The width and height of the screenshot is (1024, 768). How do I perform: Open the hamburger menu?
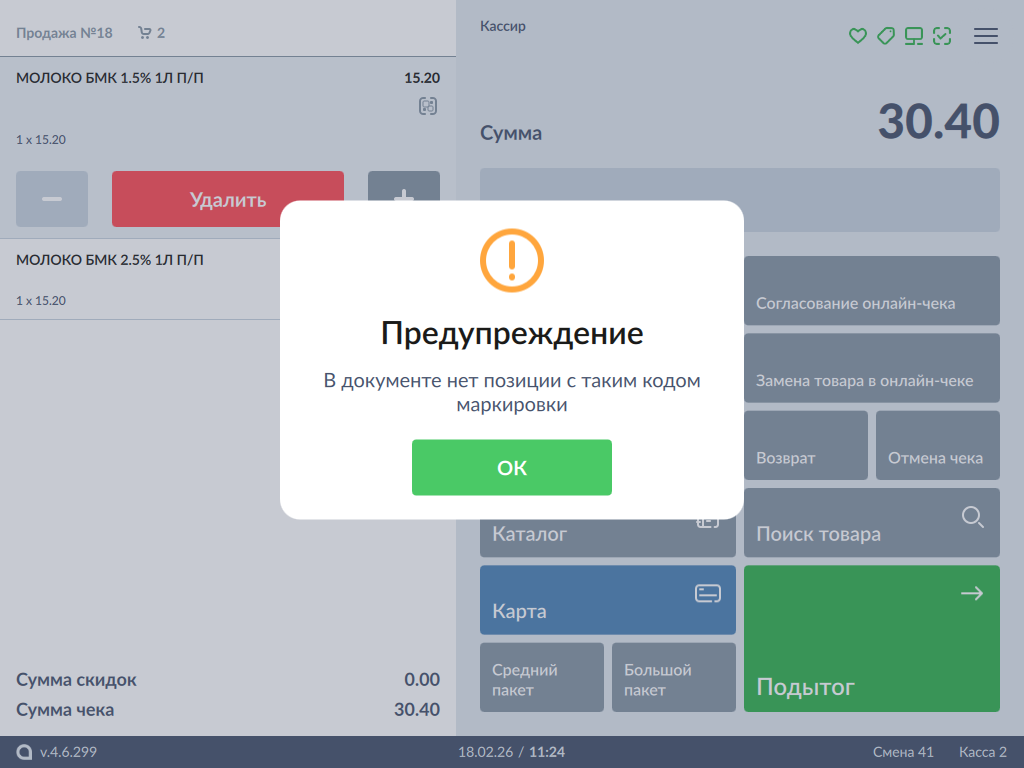tap(985, 36)
